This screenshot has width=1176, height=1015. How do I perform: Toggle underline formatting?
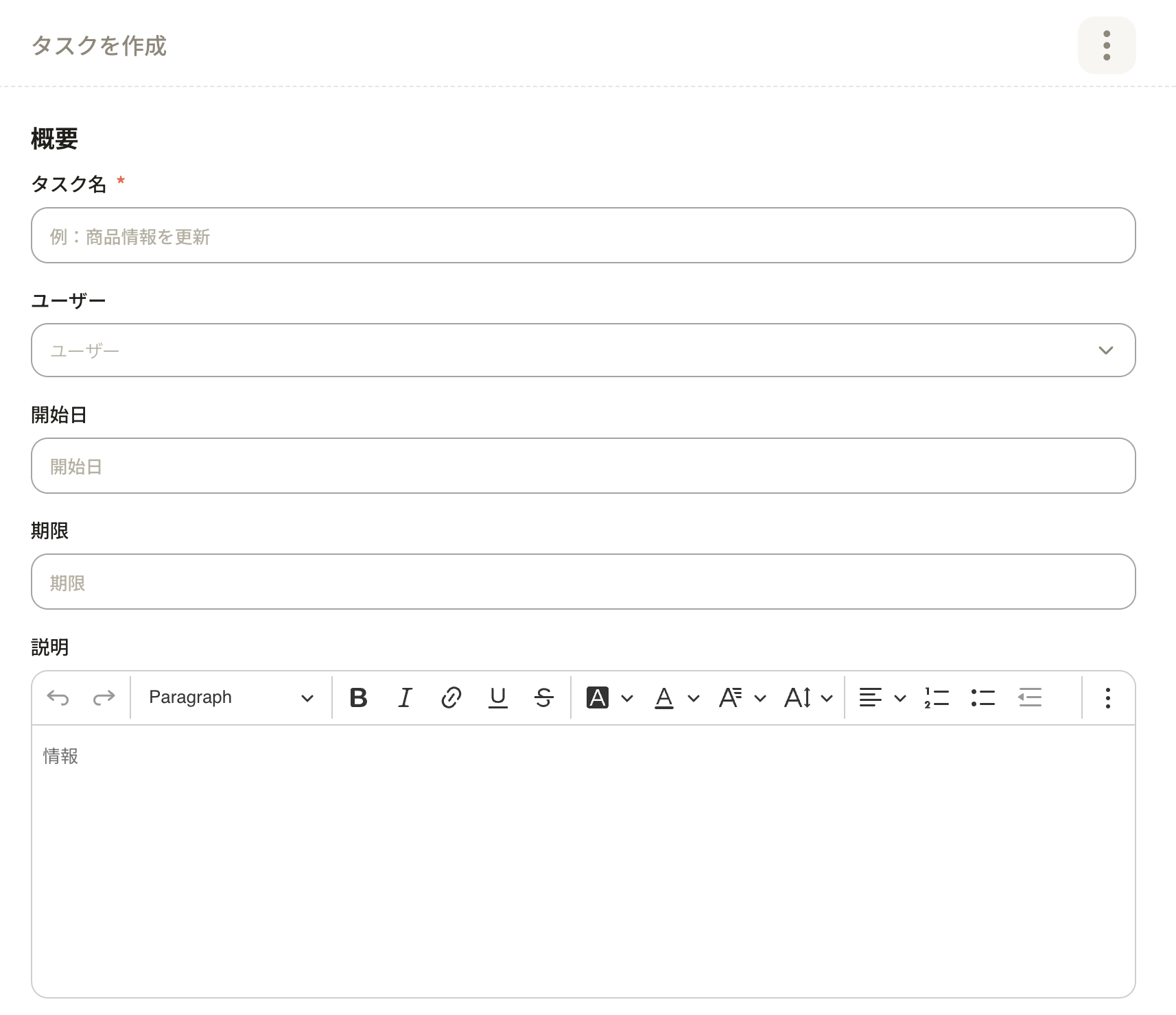pos(497,698)
